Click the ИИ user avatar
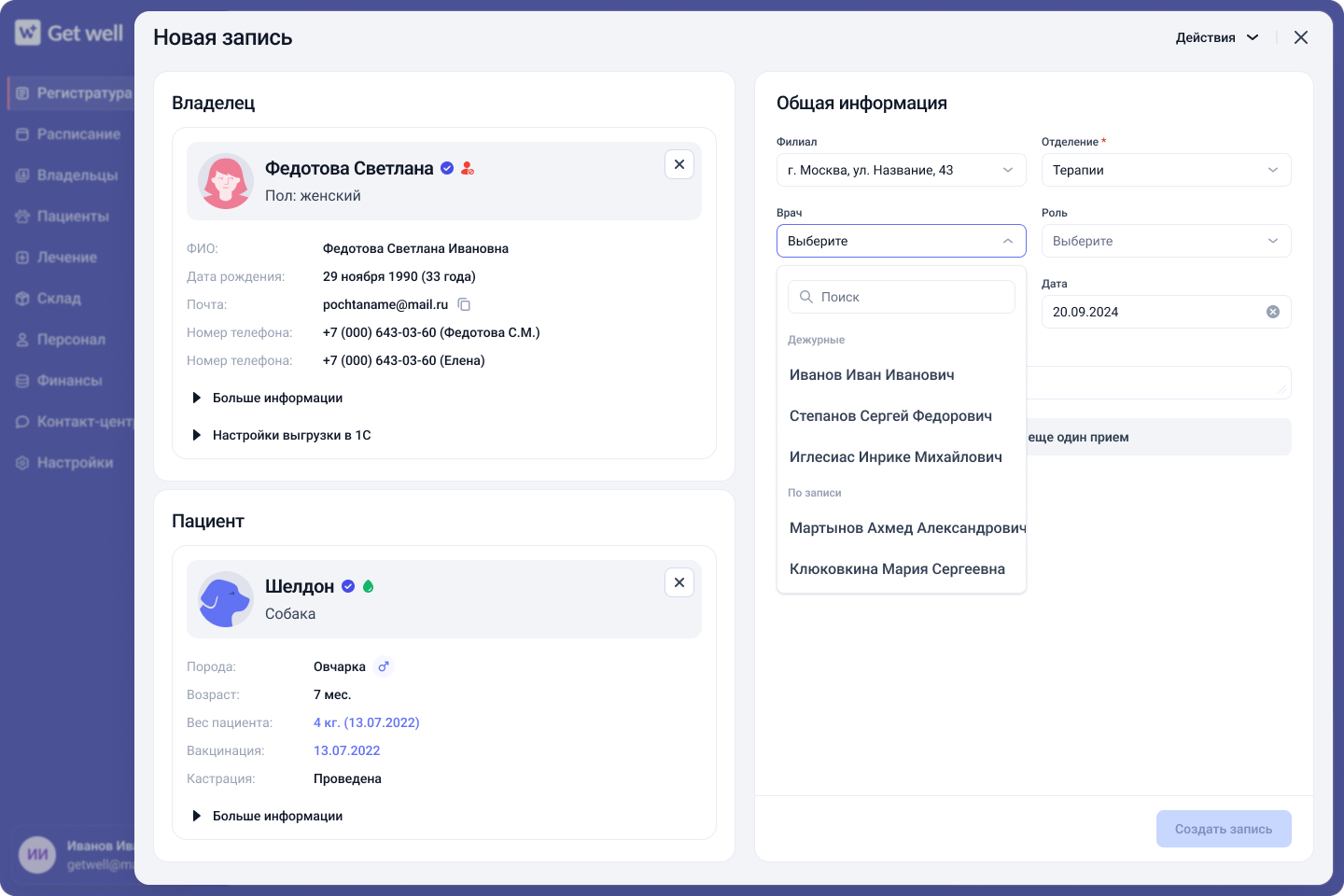The image size is (1344, 896). click(37, 855)
